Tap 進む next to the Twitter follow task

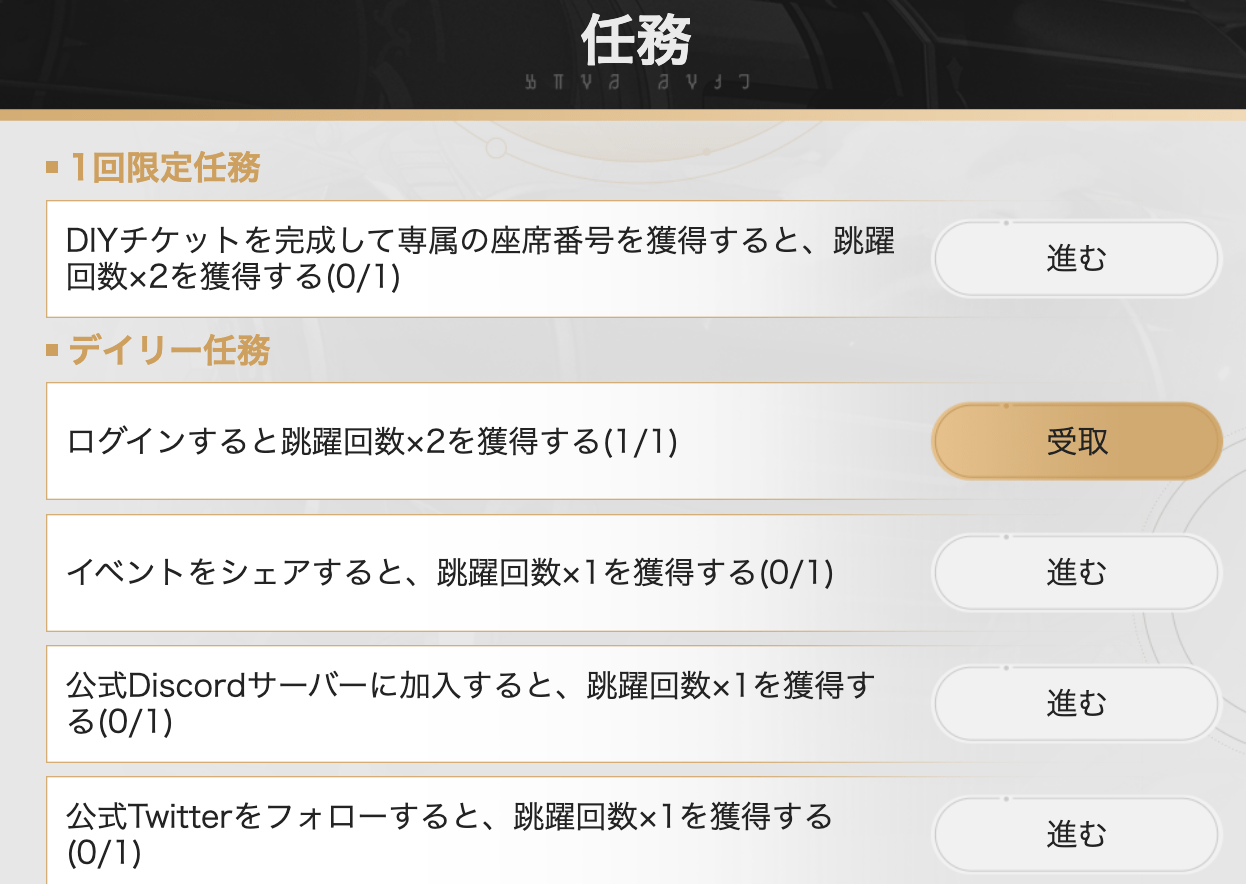tap(1076, 833)
